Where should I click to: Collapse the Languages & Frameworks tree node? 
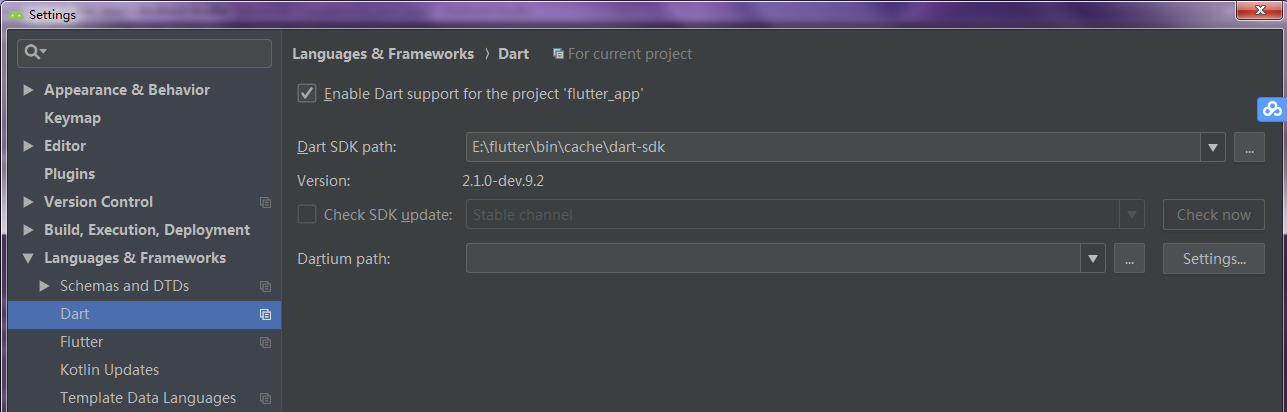tap(28, 258)
